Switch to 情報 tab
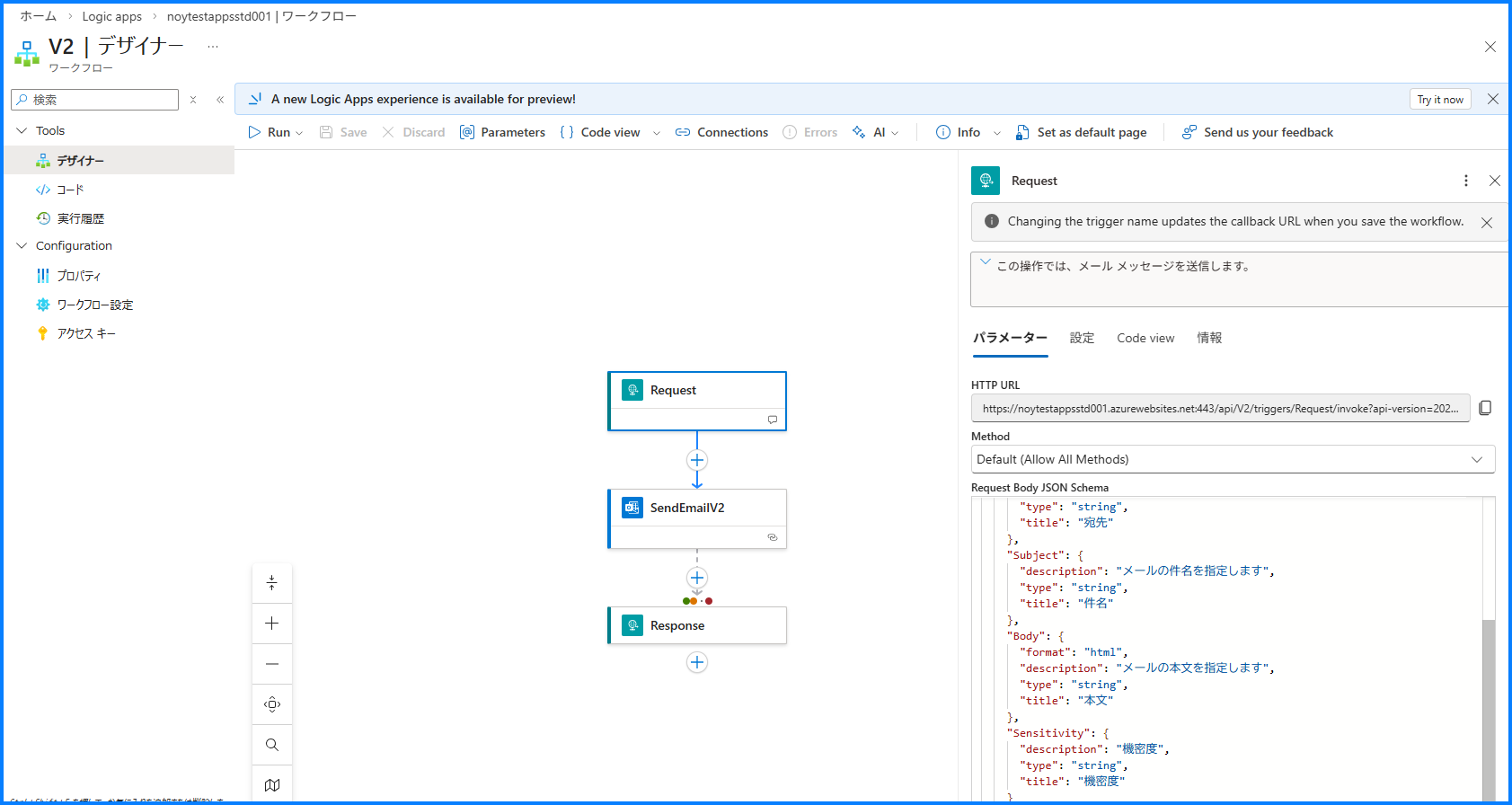 click(x=1209, y=338)
